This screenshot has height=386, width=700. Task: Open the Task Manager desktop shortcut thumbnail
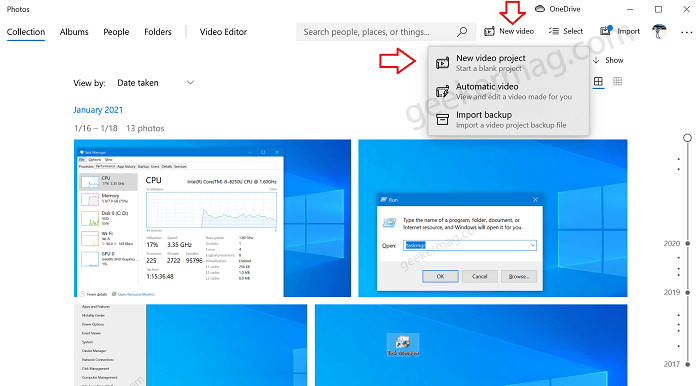[471, 345]
